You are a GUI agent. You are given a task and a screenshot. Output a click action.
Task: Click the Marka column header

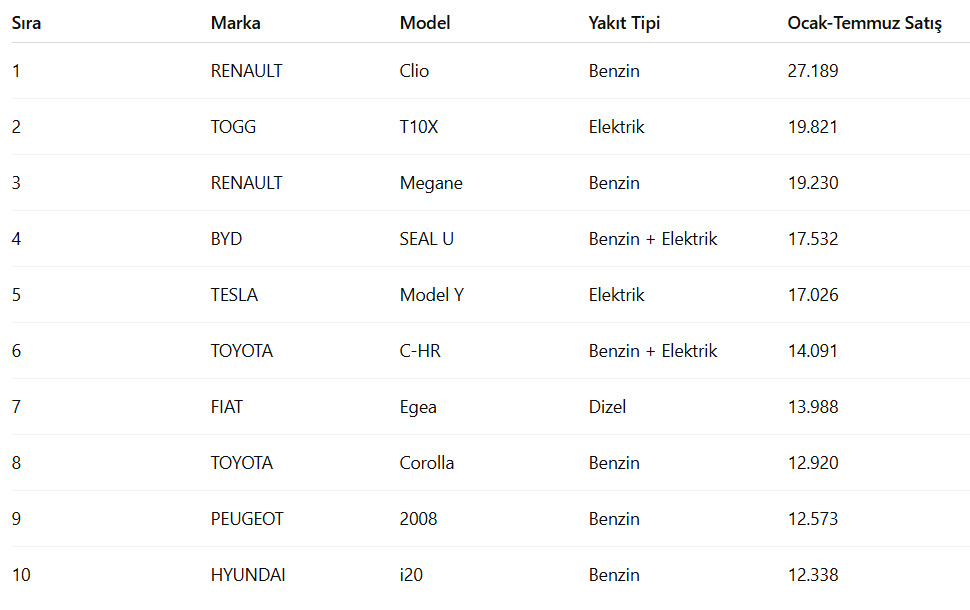click(236, 23)
